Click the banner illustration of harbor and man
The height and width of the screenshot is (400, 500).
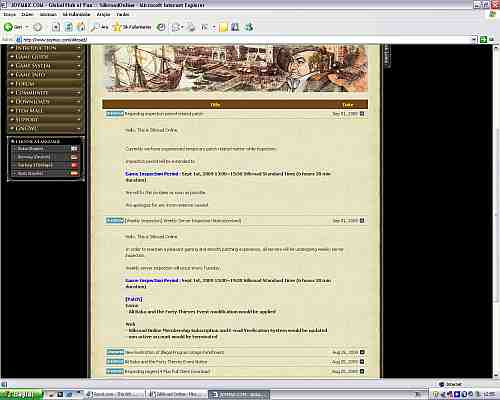(236, 68)
